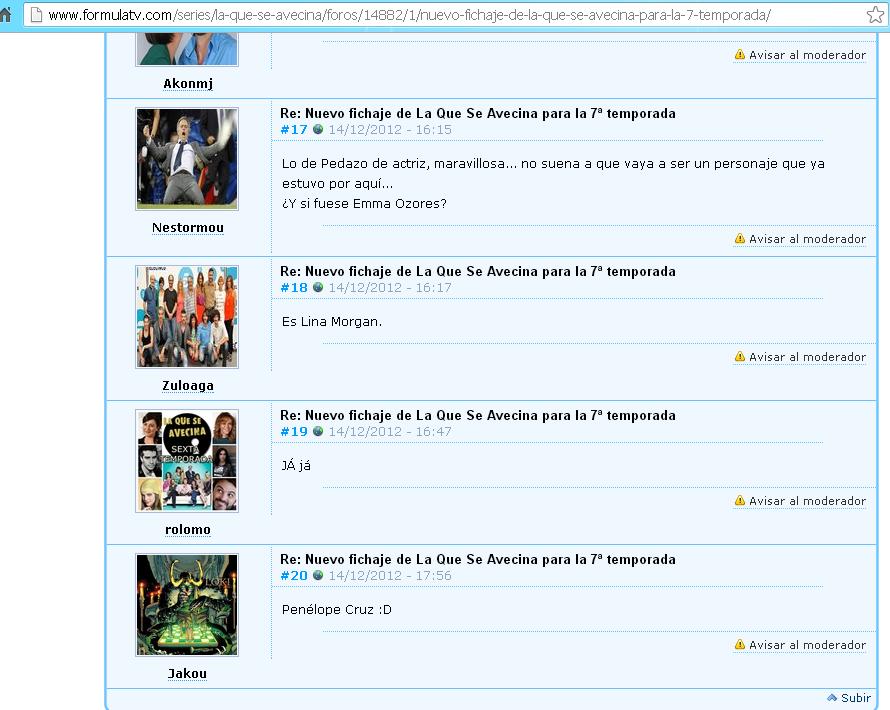Click the globe icon on post #20
The image size is (890, 710).
[x=318, y=576]
